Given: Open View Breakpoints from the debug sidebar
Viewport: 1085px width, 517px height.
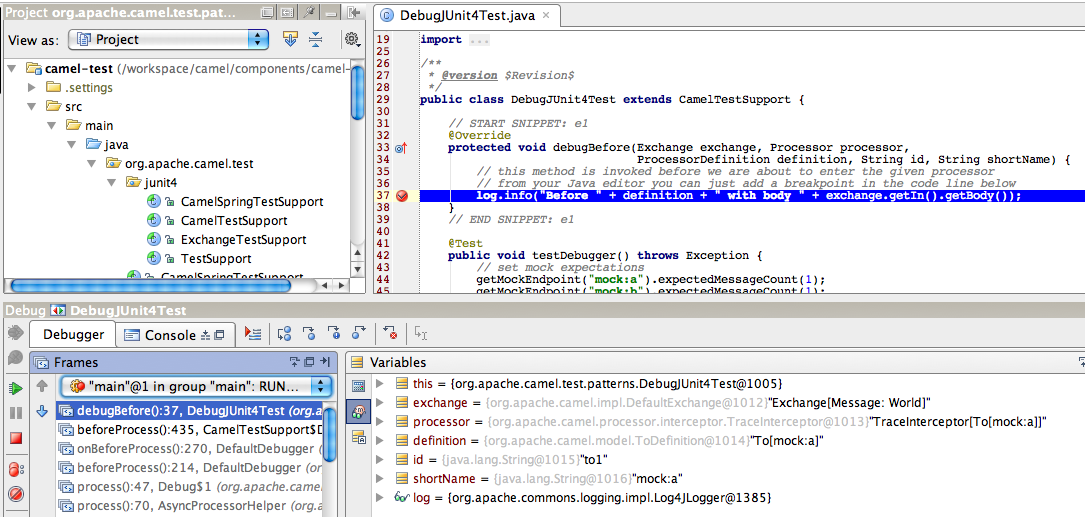Looking at the screenshot, I should [15, 468].
